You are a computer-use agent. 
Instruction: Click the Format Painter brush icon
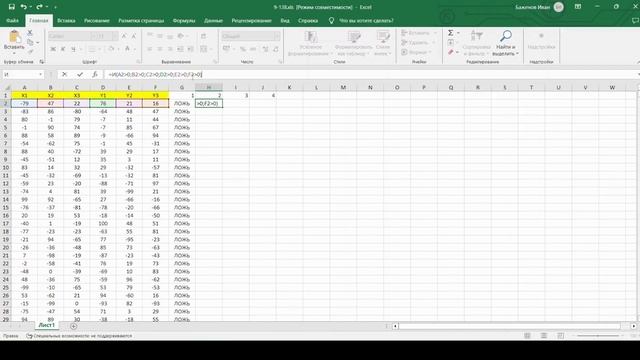pyautogui.click(x=30, y=51)
